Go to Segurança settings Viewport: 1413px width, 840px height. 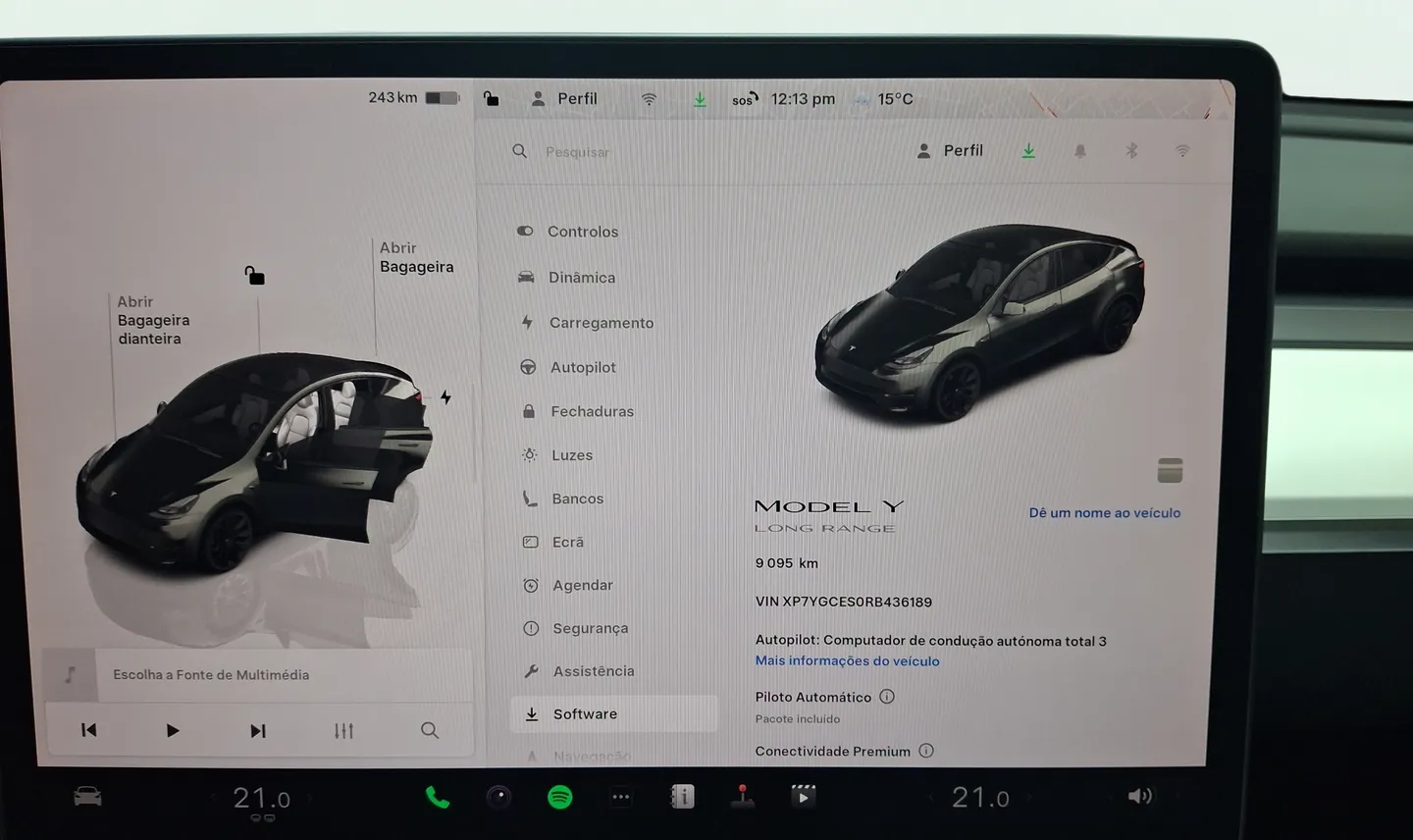[576, 628]
